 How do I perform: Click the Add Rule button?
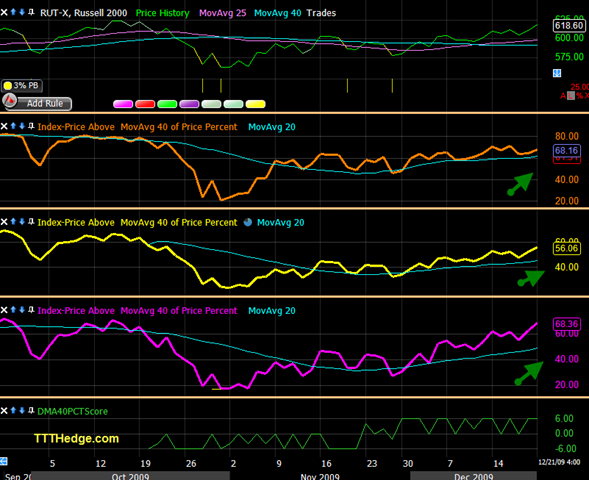[37, 102]
